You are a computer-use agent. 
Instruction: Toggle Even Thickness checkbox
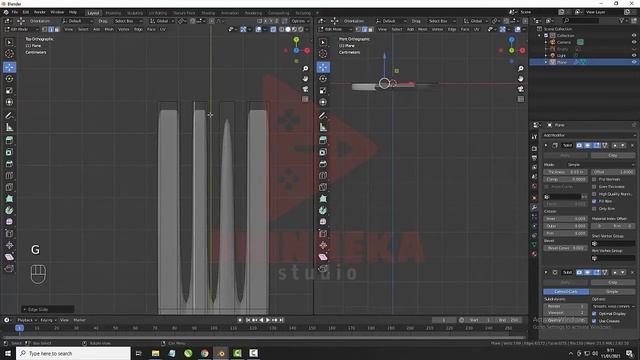pos(594,187)
